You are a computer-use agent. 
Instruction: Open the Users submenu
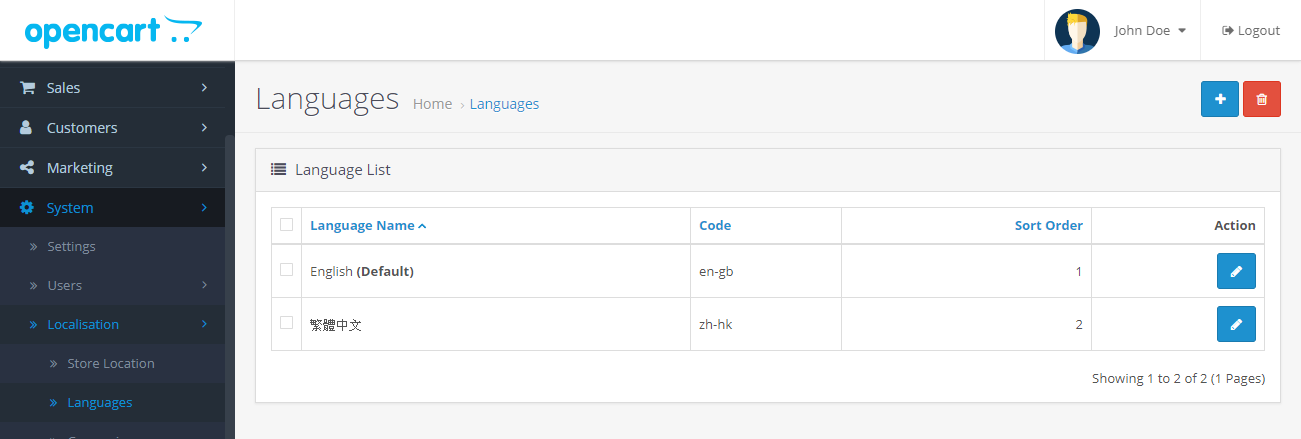pos(112,285)
